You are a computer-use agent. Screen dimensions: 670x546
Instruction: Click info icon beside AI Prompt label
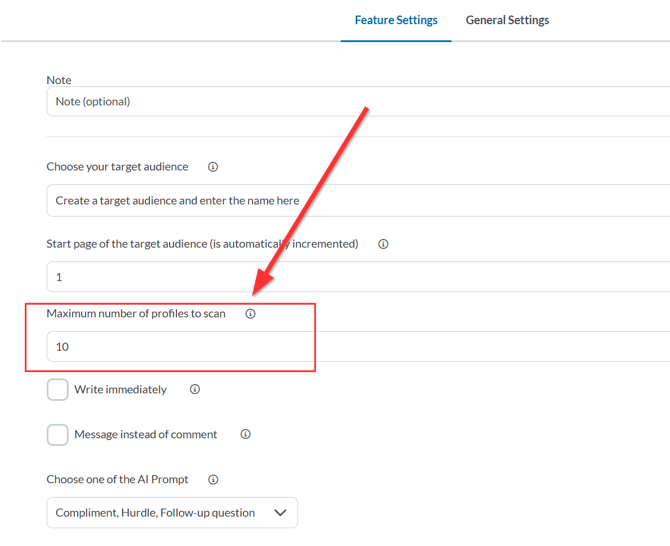click(x=213, y=480)
